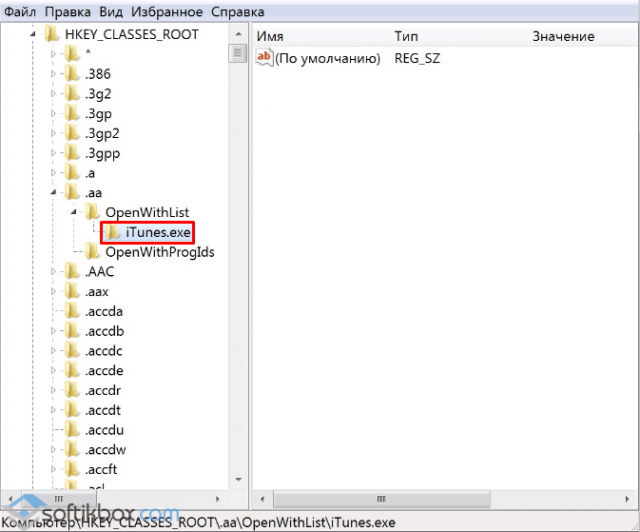Click the .a folder icon
This screenshot has width=640, height=532.
[x=72, y=172]
